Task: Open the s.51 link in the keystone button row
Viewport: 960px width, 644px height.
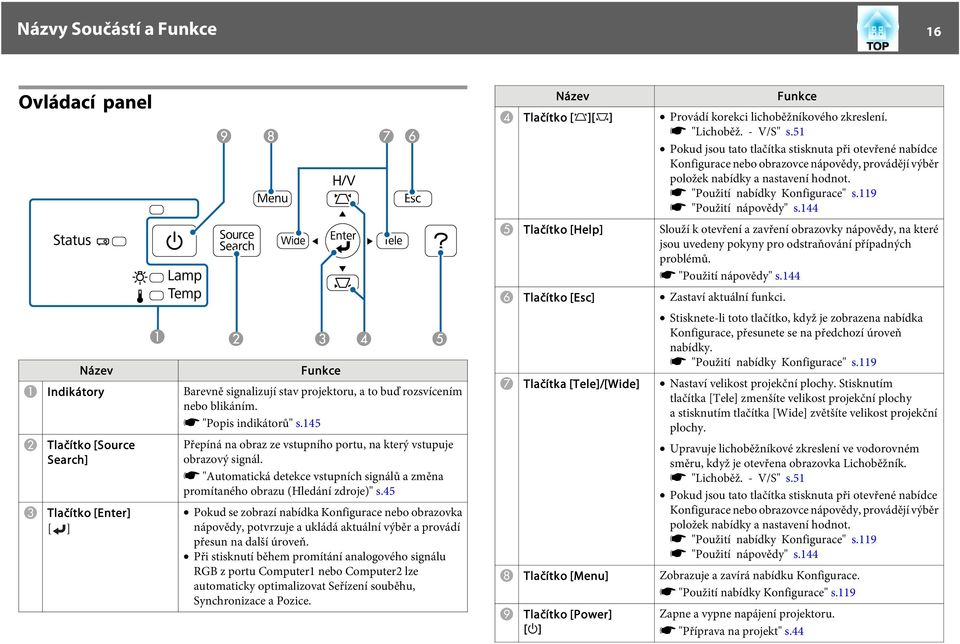Action: click(795, 132)
